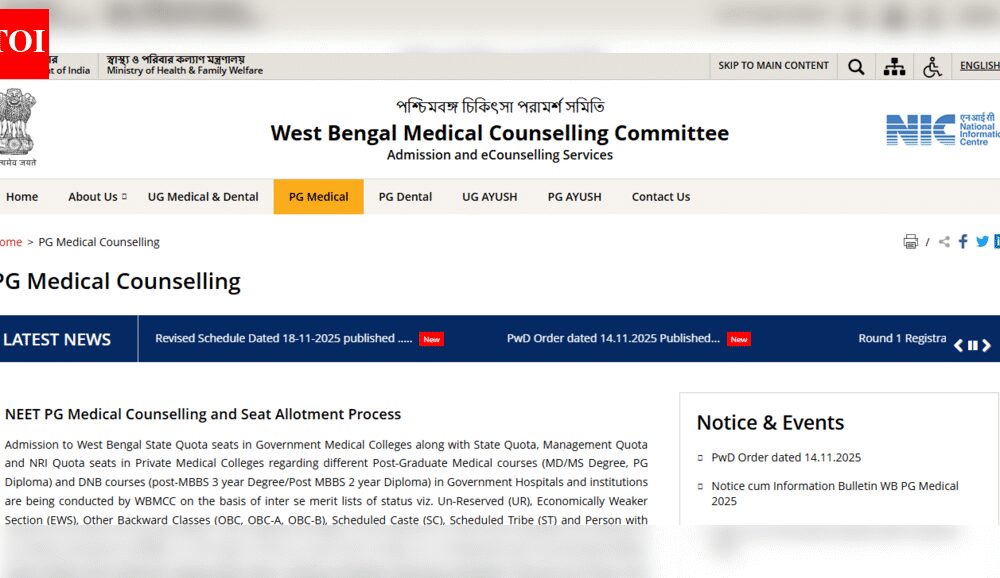Viewport: 1000px width, 578px height.
Task: Click the share icon
Action: (944, 242)
